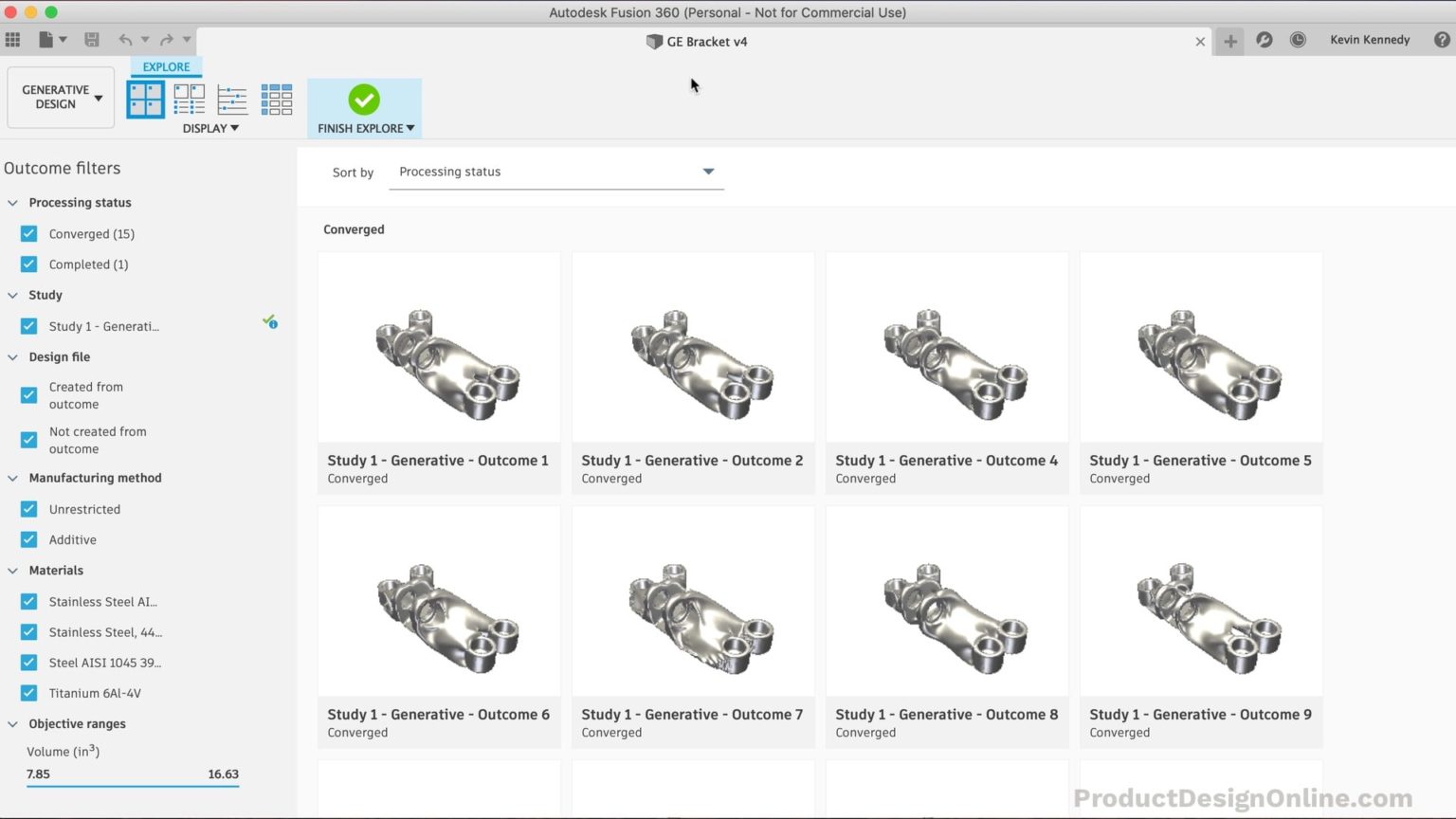Open the scatter plot chart view

pyautogui.click(x=232, y=99)
